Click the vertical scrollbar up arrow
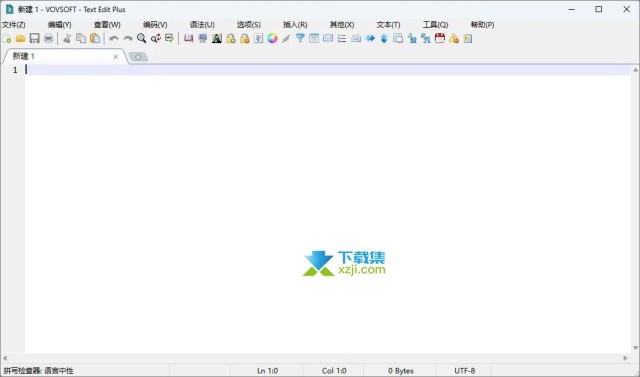Screen dimensions: 640x377 pyautogui.click(x=635, y=70)
